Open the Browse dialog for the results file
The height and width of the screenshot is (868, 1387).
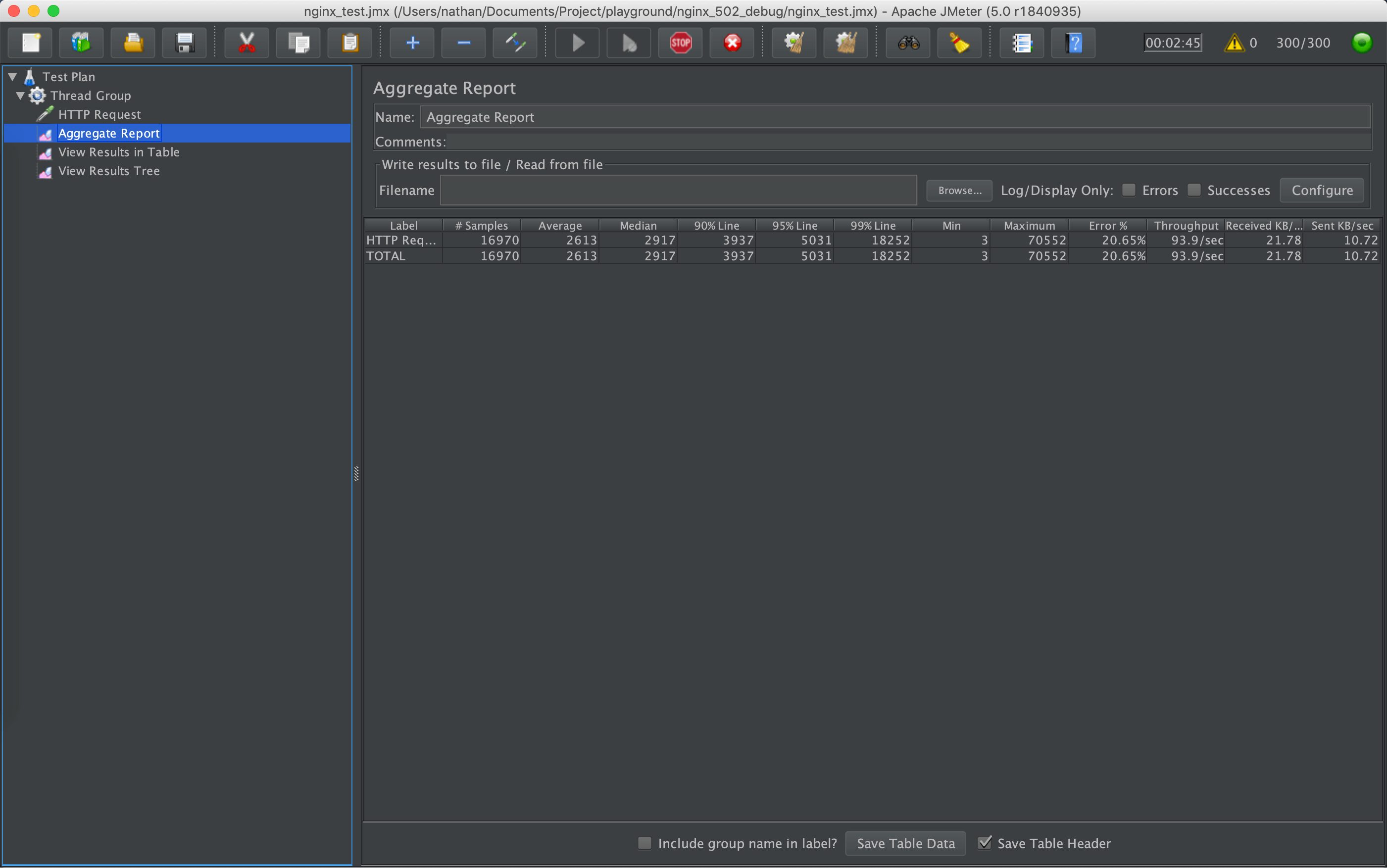pyautogui.click(x=959, y=190)
